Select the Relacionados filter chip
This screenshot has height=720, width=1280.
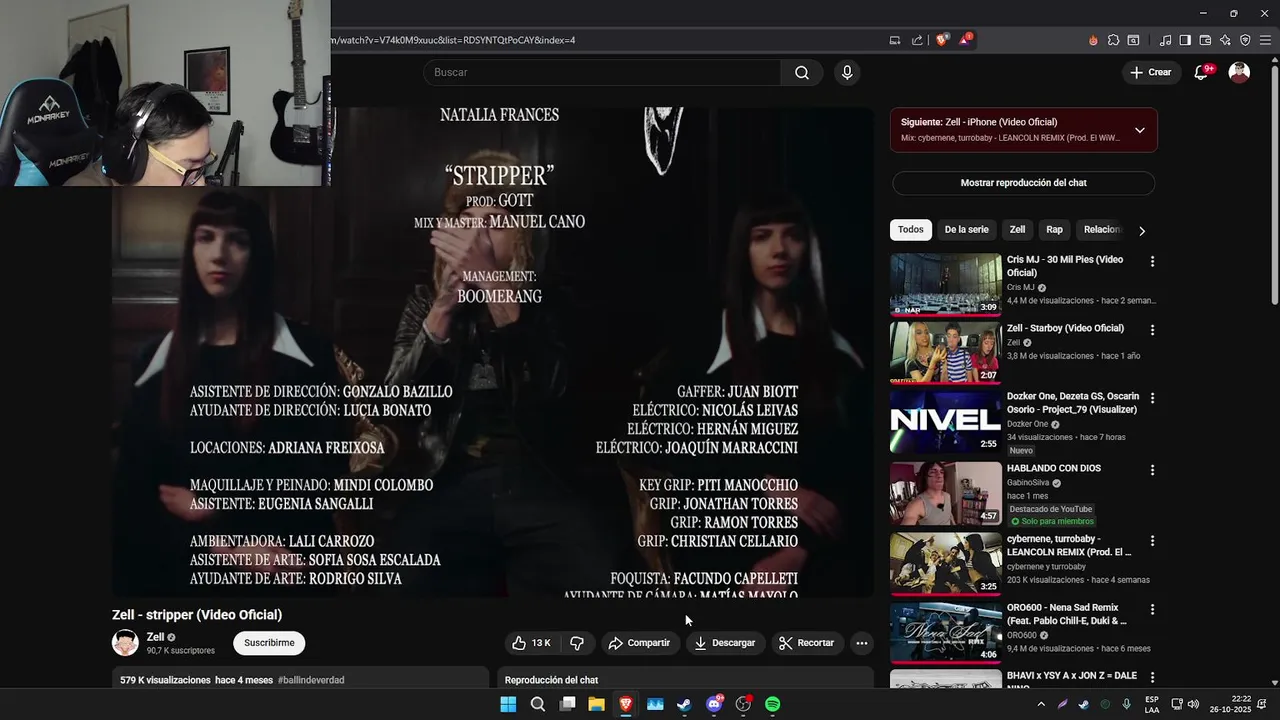click(x=1102, y=230)
